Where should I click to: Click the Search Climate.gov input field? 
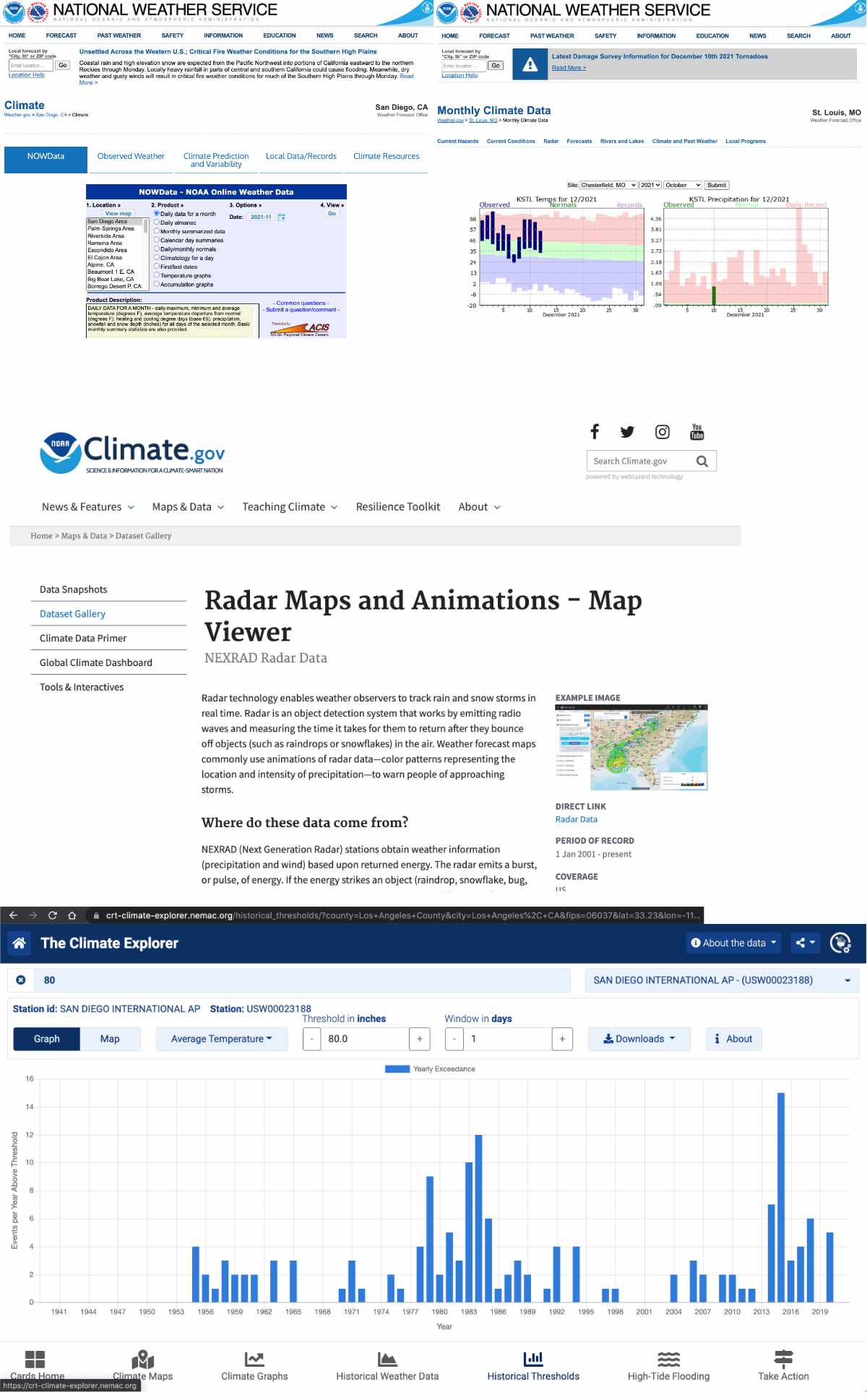pos(640,461)
